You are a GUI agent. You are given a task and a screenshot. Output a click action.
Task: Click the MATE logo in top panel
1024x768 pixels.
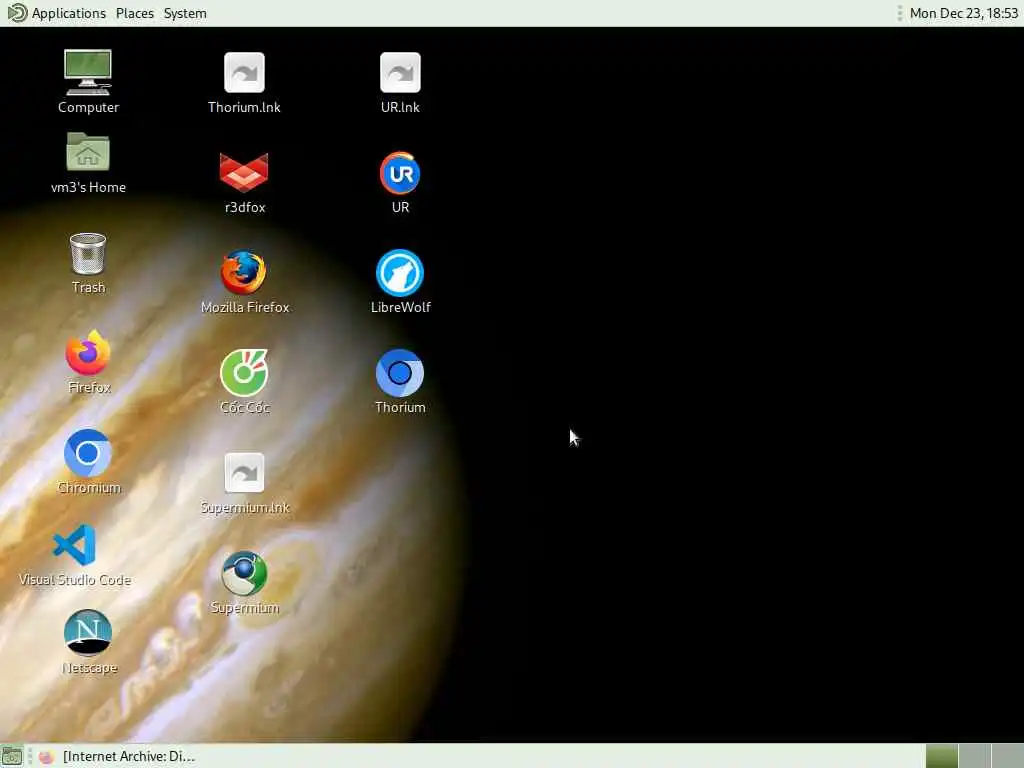point(17,13)
